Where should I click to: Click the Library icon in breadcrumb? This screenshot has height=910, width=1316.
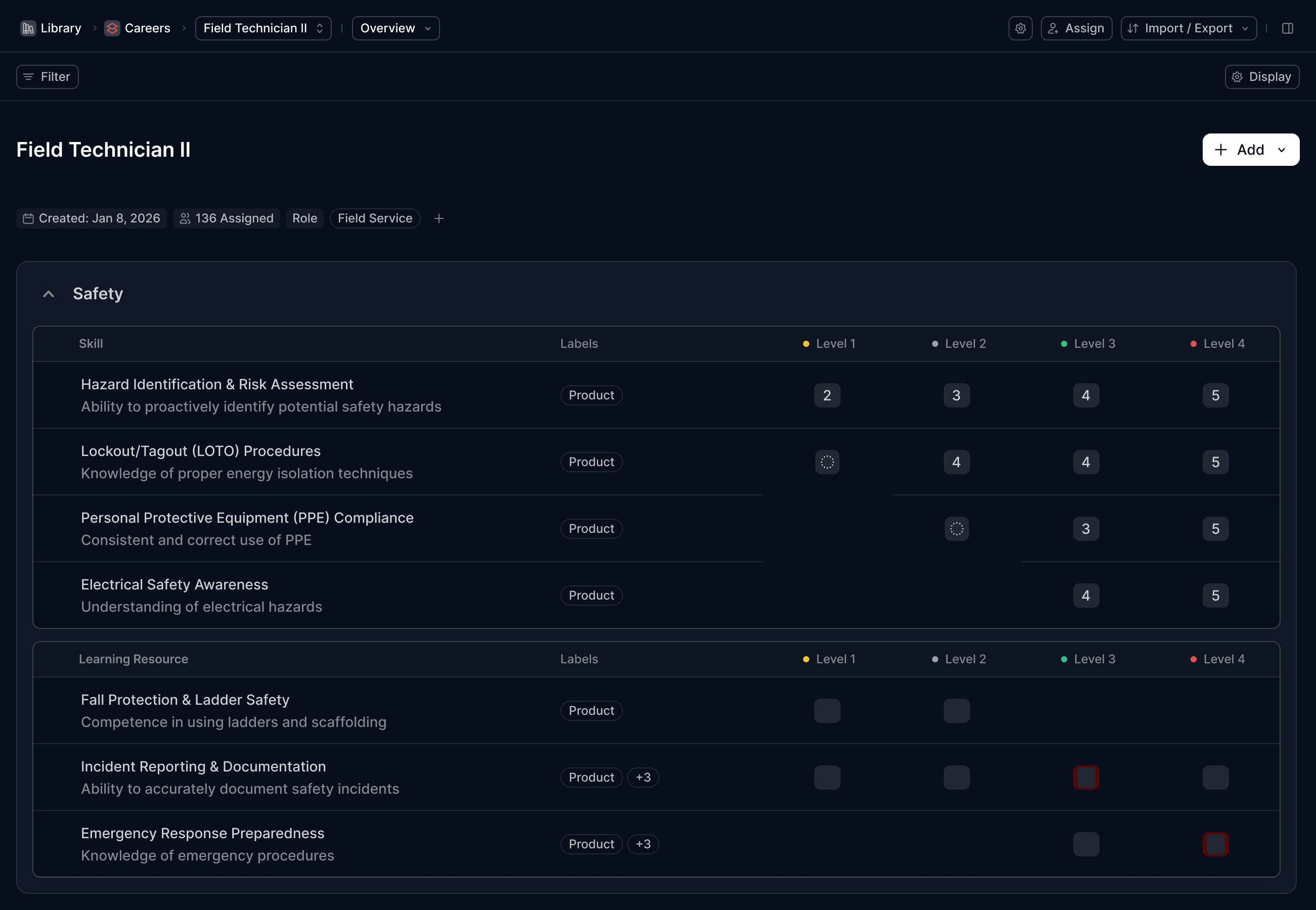point(28,28)
